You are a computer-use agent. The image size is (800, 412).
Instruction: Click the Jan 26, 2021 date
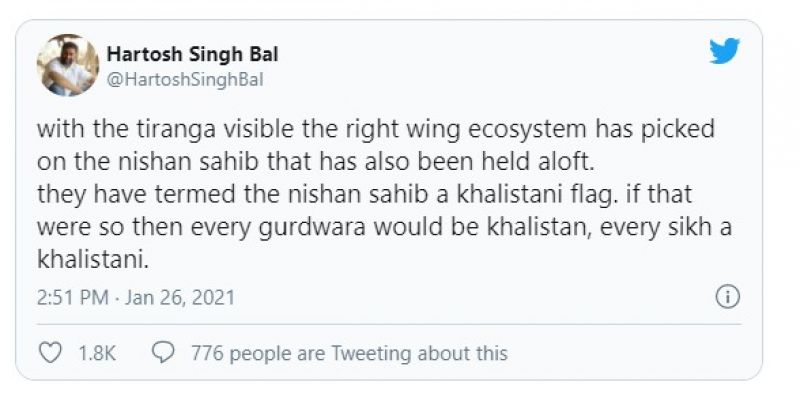coord(181,298)
